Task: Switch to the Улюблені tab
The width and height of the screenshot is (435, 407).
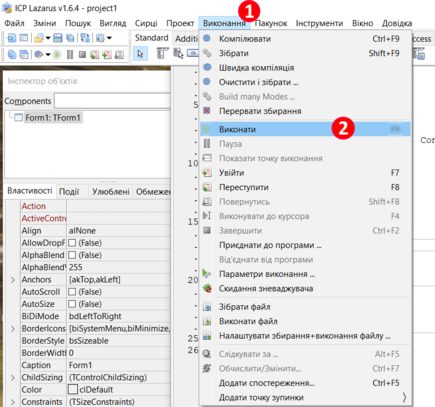Action: tap(111, 192)
